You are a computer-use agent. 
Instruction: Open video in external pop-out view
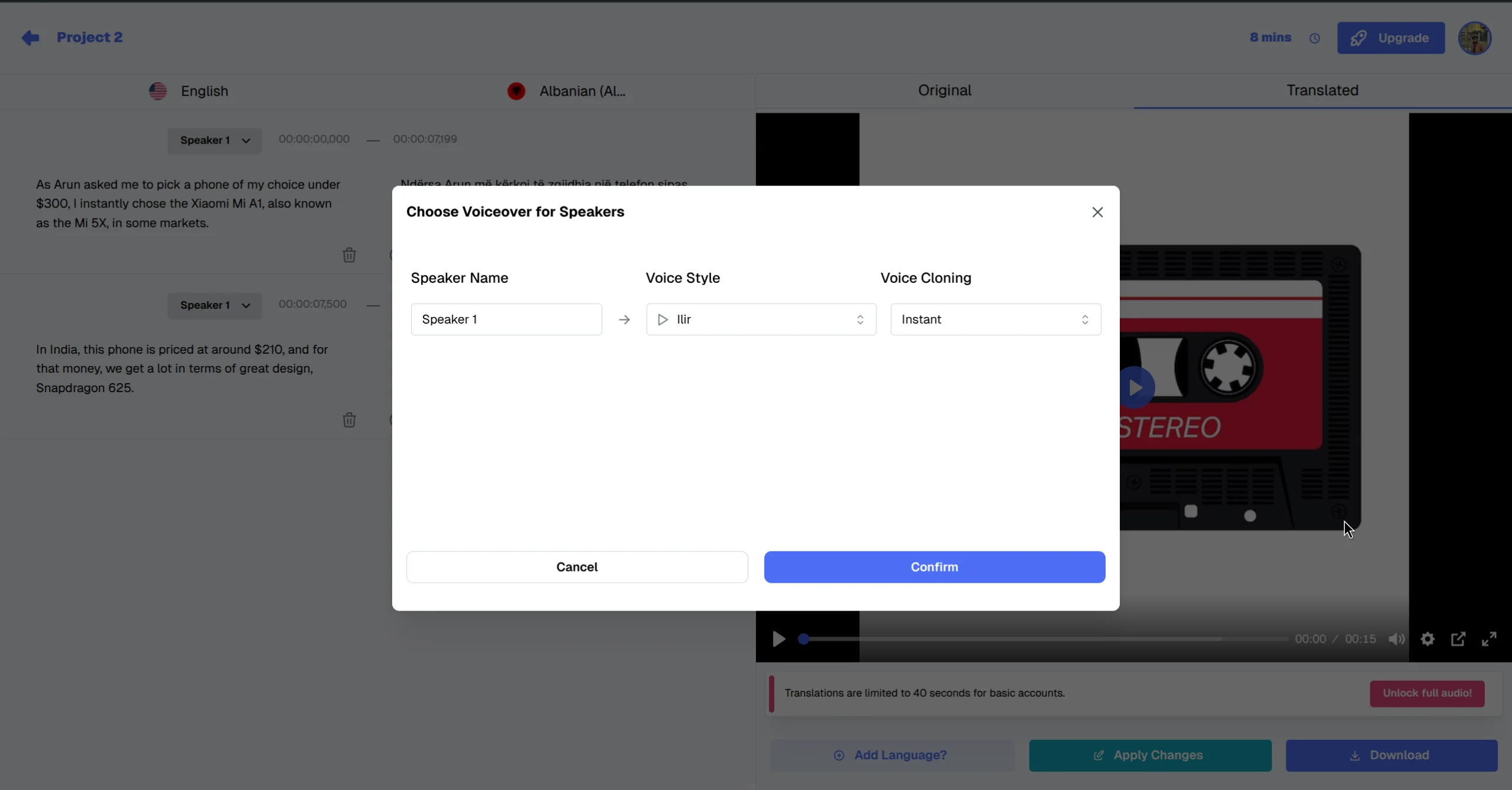[1458, 639]
